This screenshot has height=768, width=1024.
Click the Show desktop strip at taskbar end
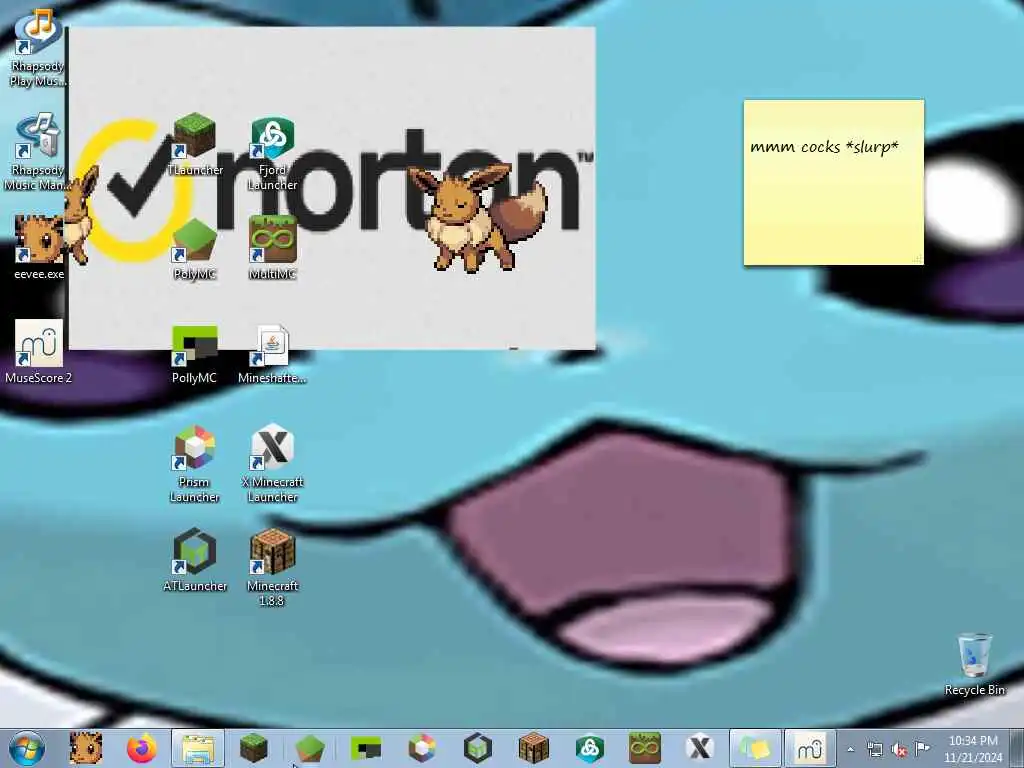(1017, 748)
